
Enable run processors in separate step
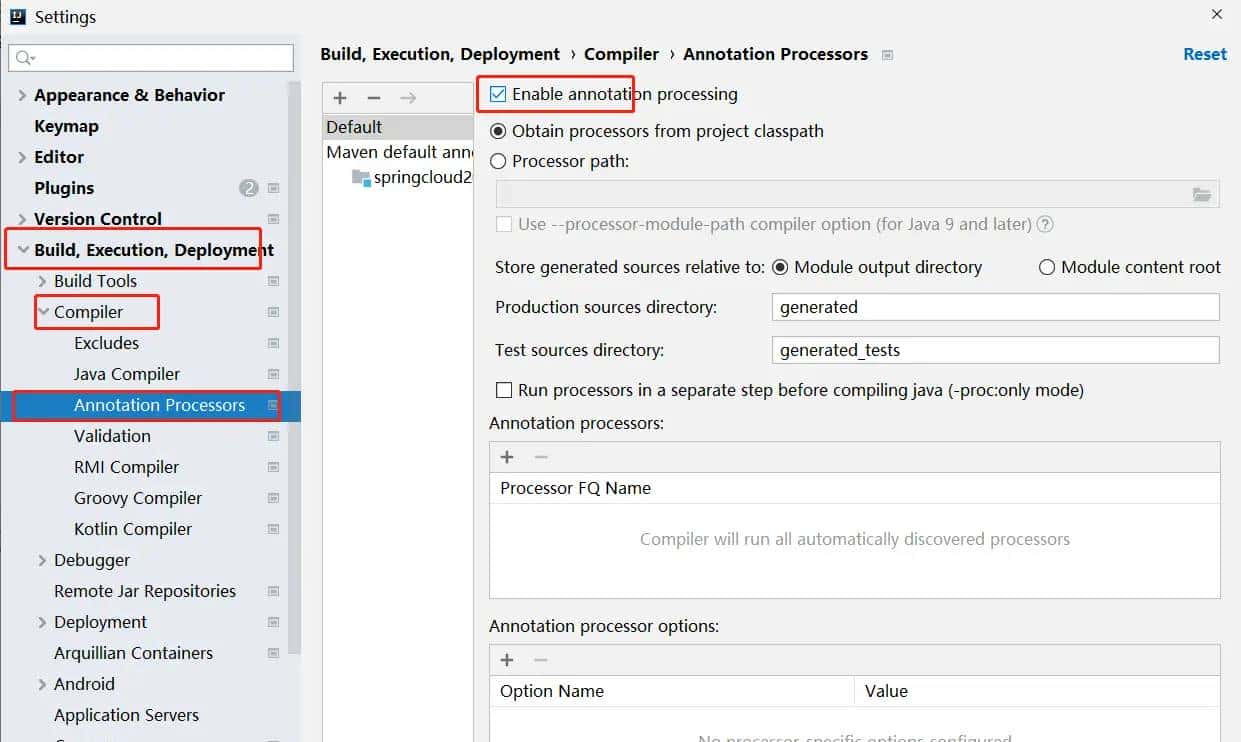504,390
